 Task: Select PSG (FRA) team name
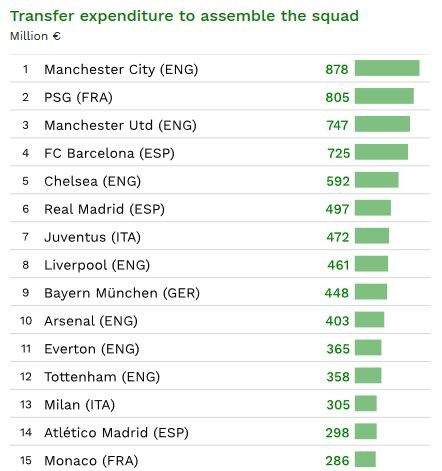pos(78,98)
